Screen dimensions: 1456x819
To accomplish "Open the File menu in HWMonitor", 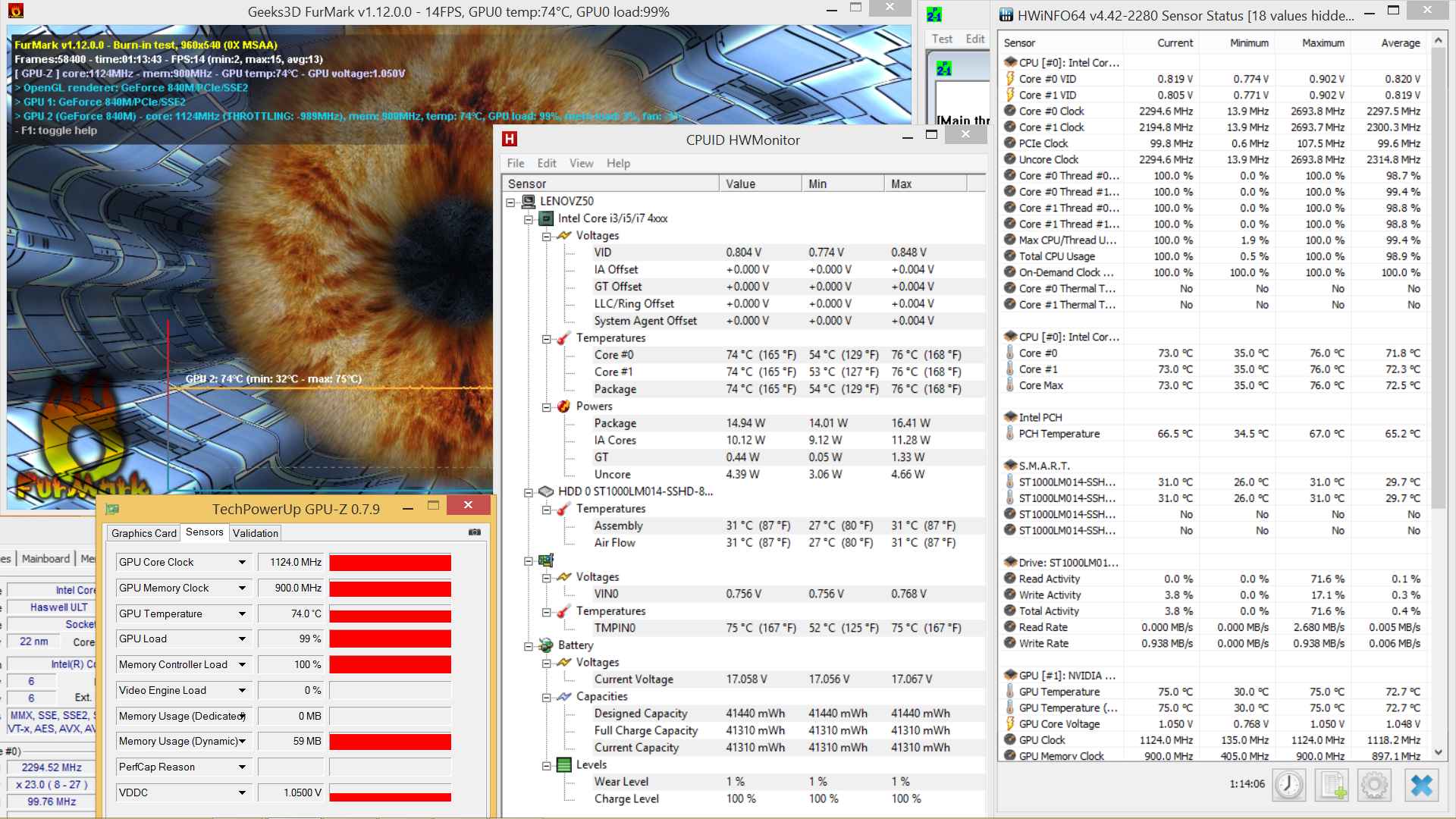I will [516, 163].
